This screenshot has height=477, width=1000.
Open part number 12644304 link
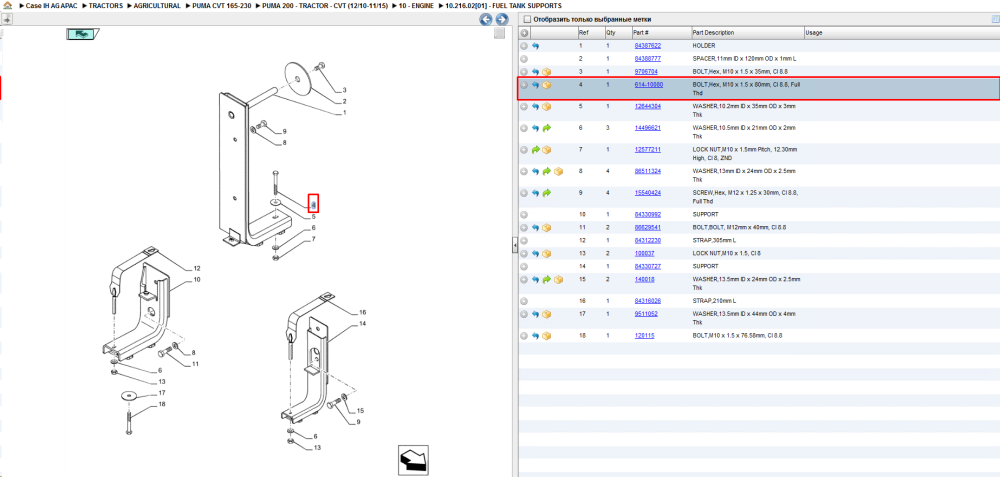click(647, 106)
